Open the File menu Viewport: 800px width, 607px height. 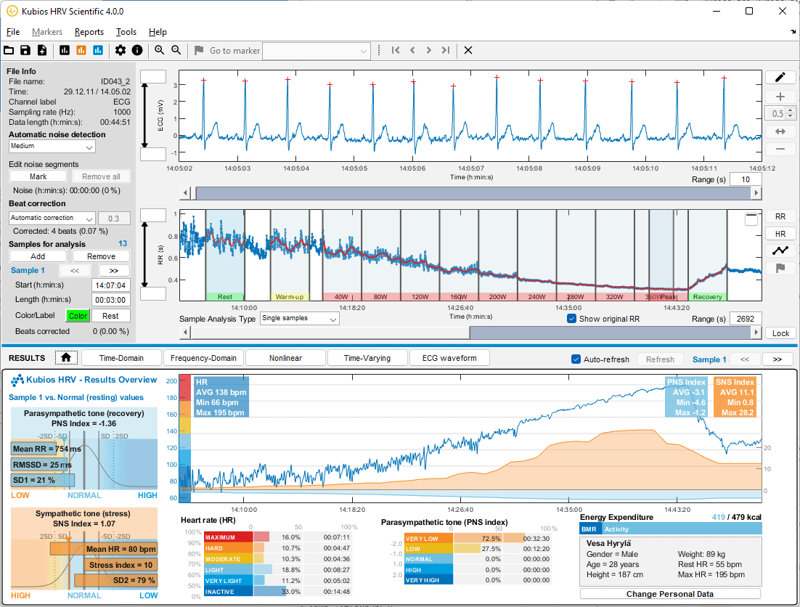tap(13, 32)
